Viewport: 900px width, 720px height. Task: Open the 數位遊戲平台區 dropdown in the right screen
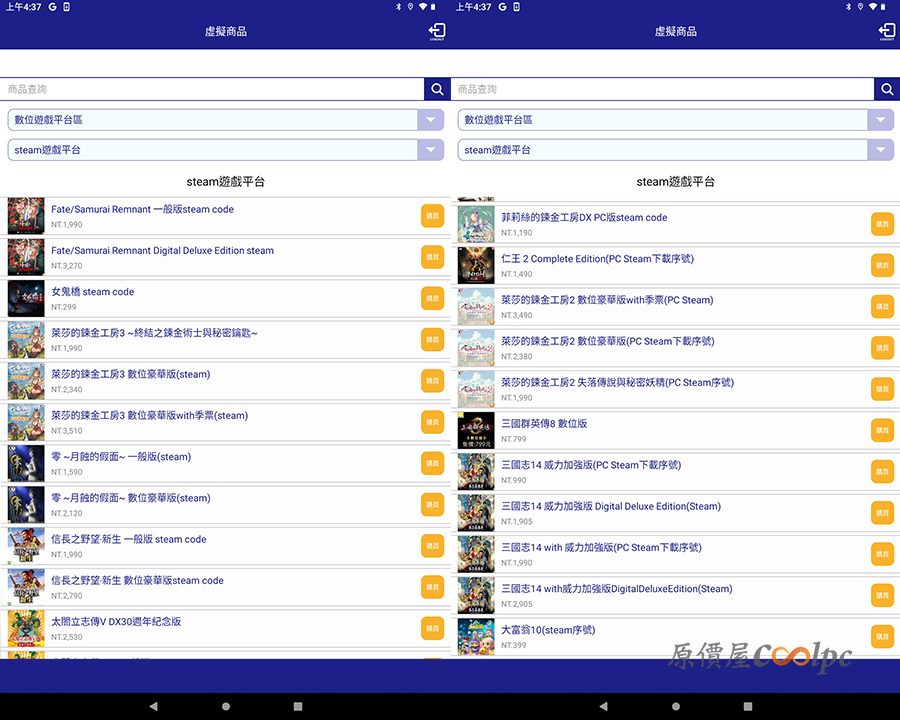coord(880,120)
